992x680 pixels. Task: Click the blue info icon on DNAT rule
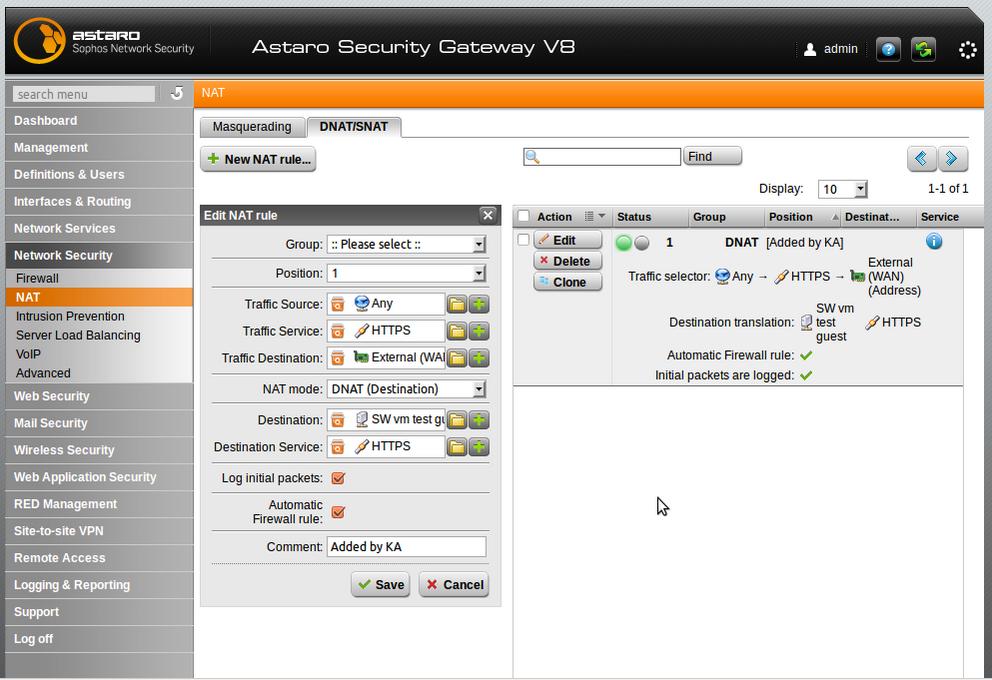tap(934, 241)
